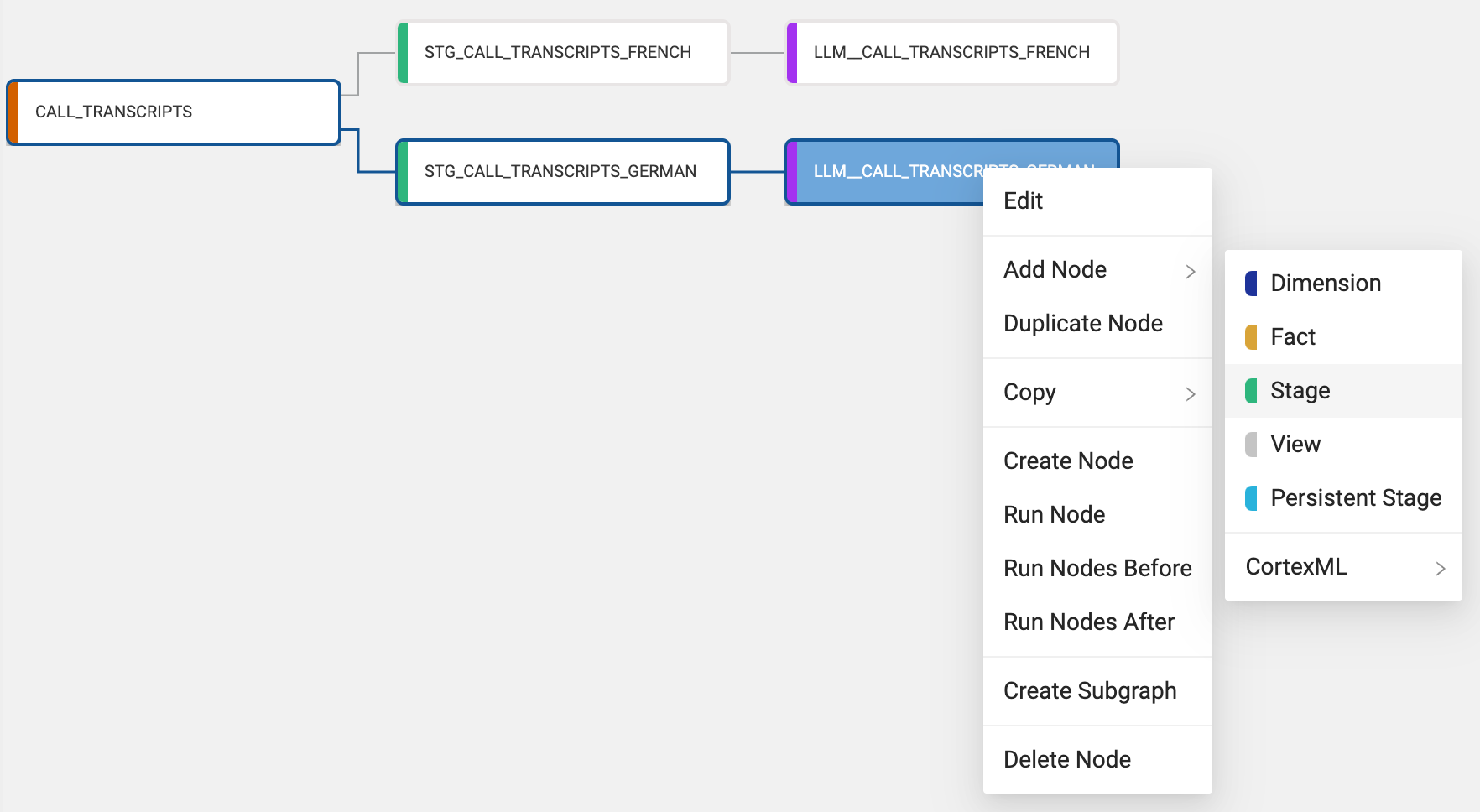Screen dimensions: 1480x812
Task: Choose Run Nodes After option
Action: [x=1088, y=622]
